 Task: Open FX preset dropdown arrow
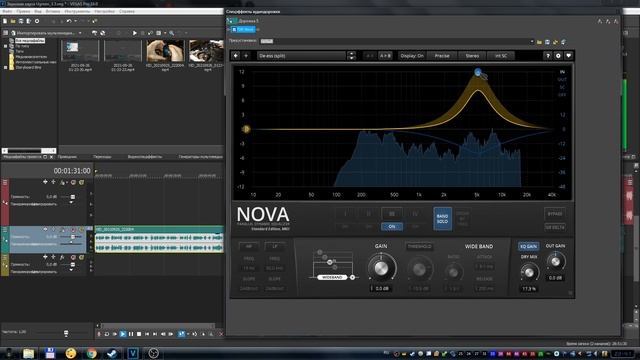click(532, 42)
